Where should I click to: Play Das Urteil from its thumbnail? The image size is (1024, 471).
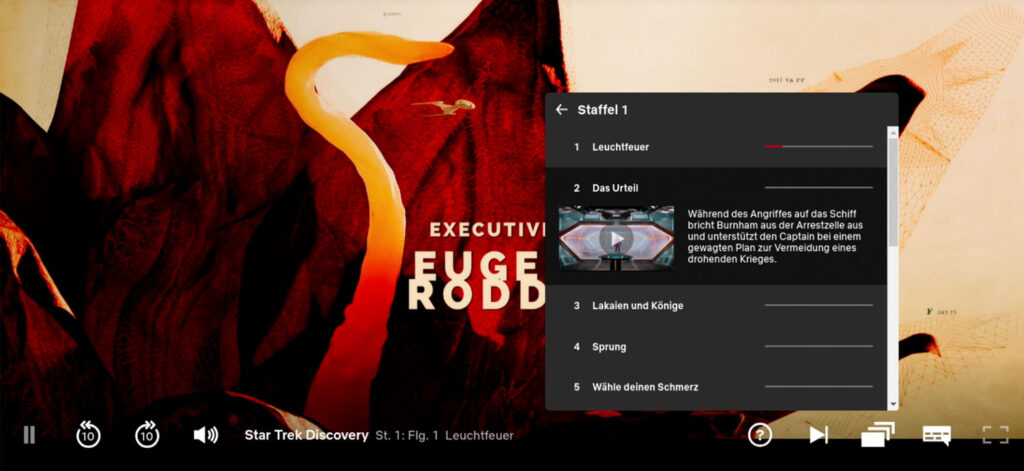[616, 239]
